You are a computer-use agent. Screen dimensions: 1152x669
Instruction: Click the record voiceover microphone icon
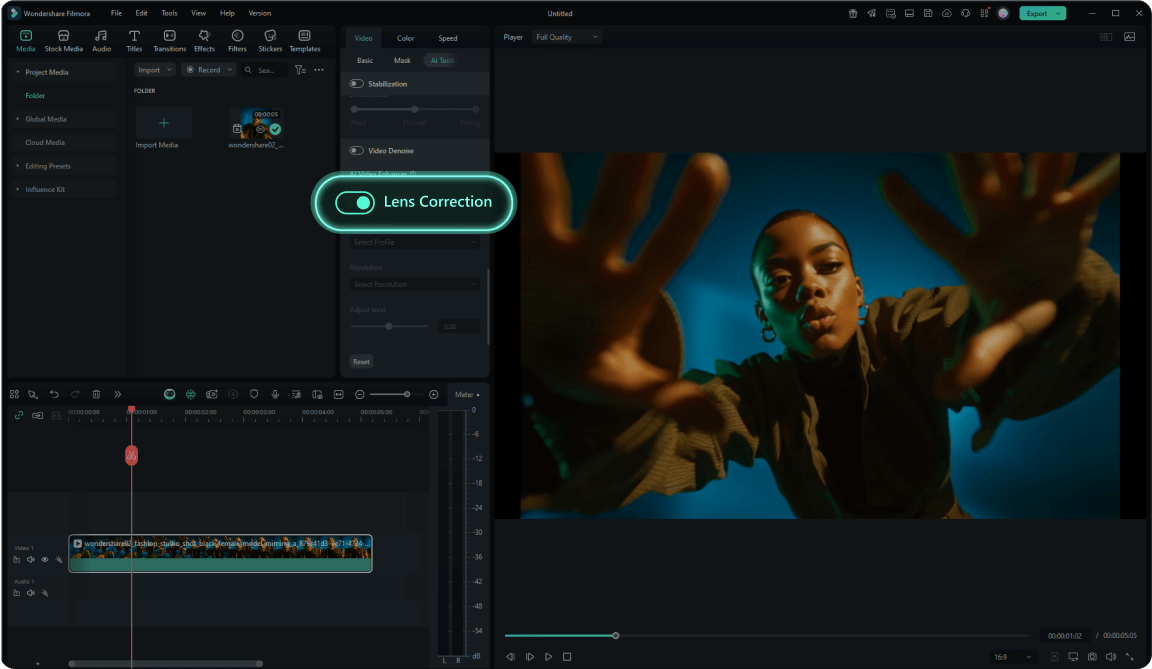(x=275, y=394)
